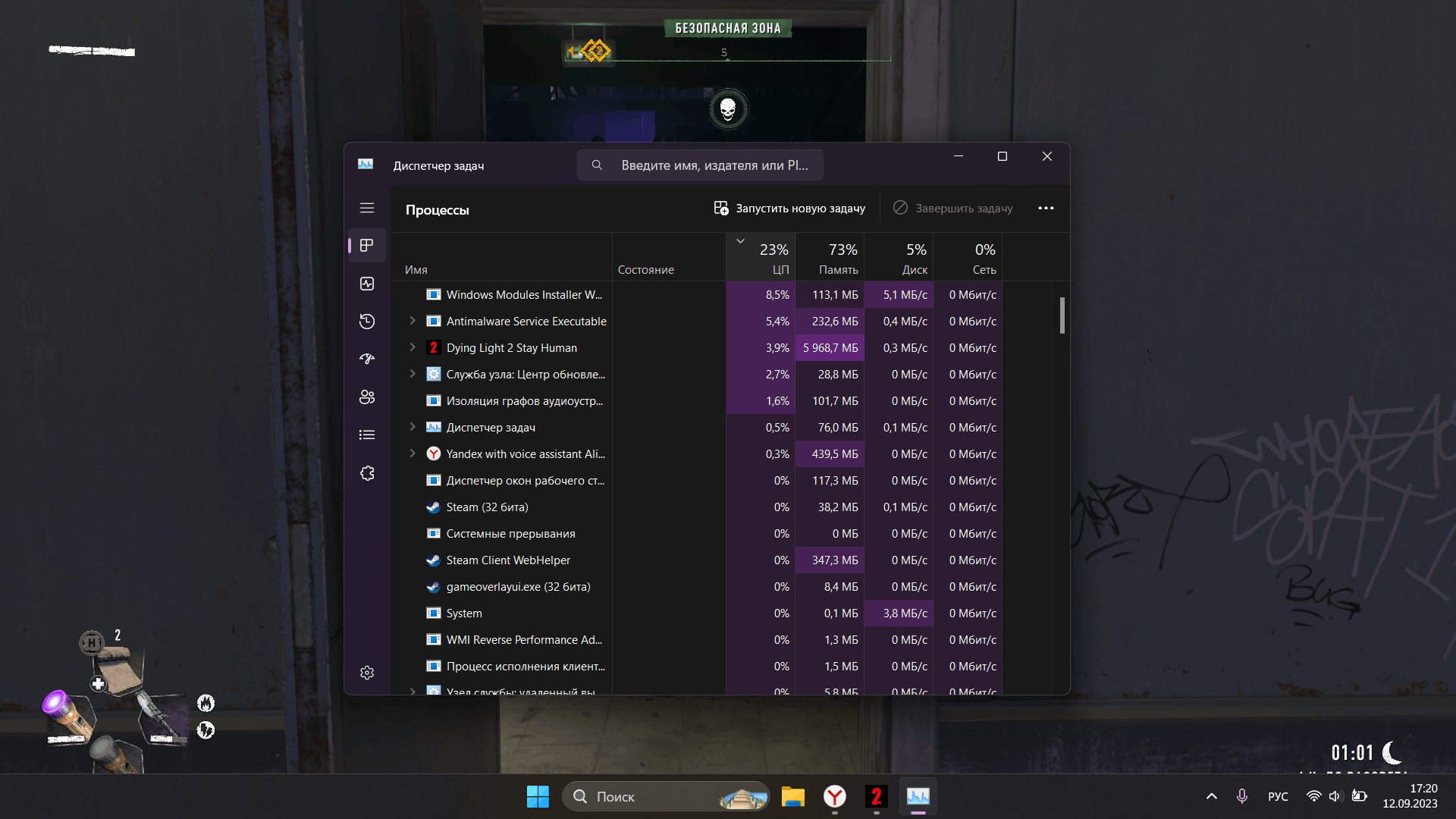Click the Процессы page heading
The height and width of the screenshot is (819, 1456).
[x=437, y=210]
